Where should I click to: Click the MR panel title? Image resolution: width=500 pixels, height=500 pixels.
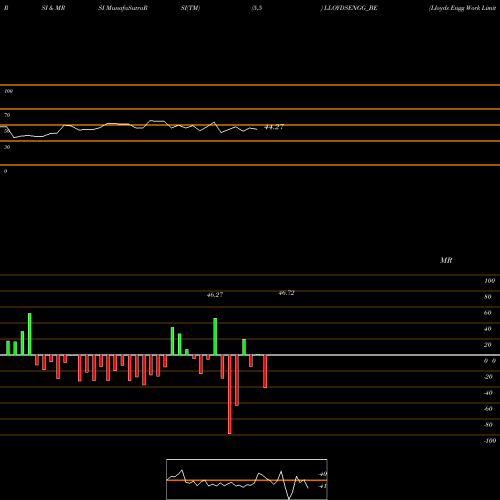[446, 260]
